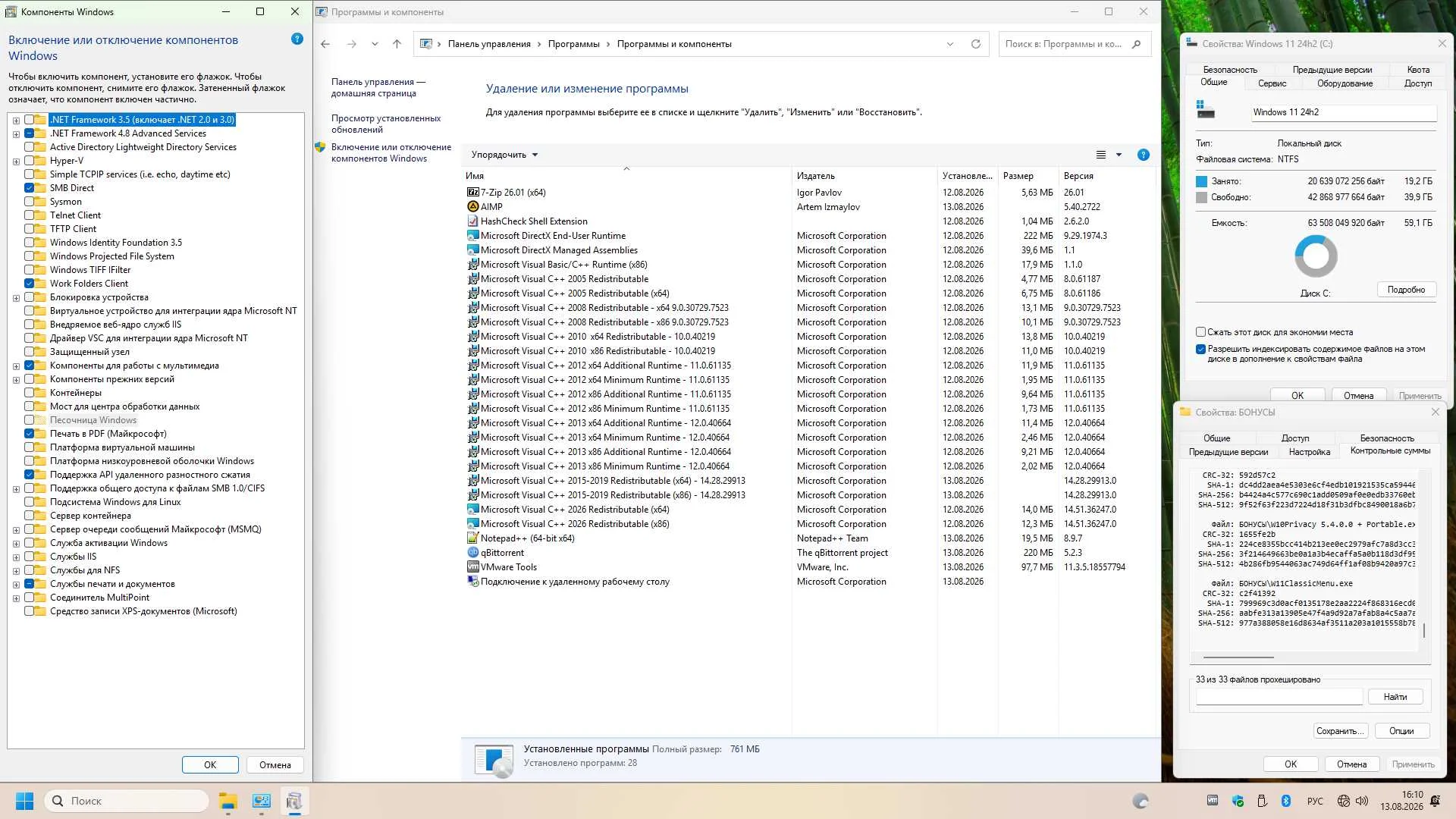Switch to Квота tab in disk properties

1418,70
